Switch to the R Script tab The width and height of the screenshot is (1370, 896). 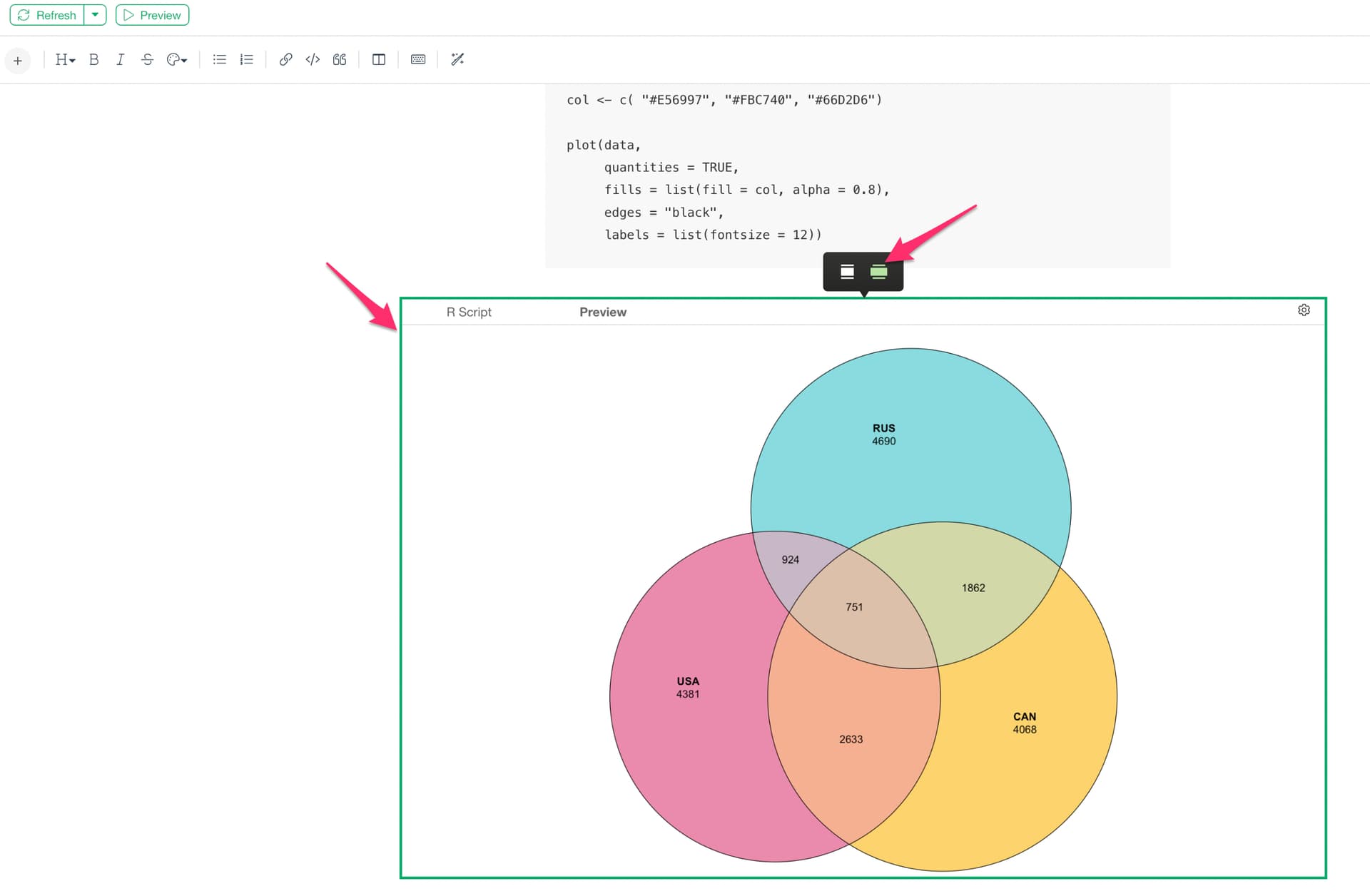469,312
